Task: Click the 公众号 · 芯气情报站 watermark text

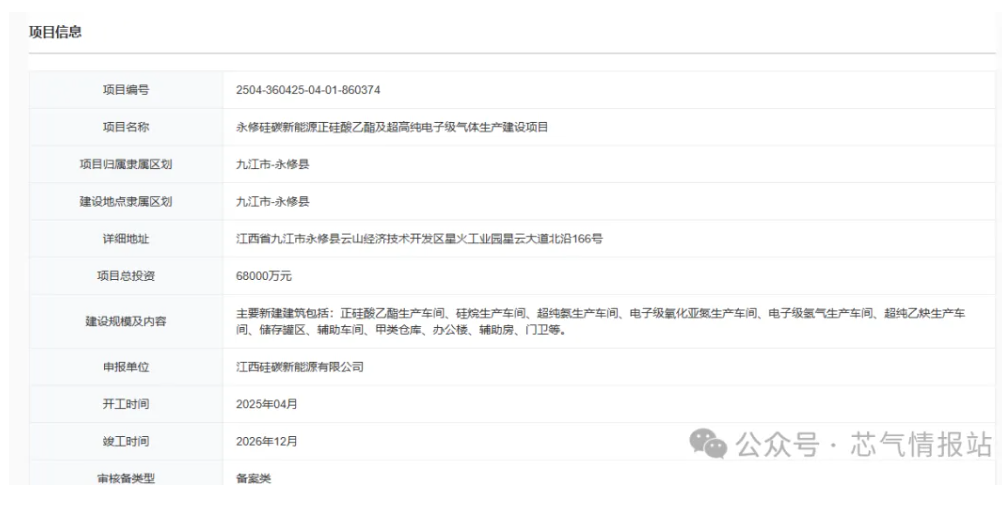Action: pos(863,445)
